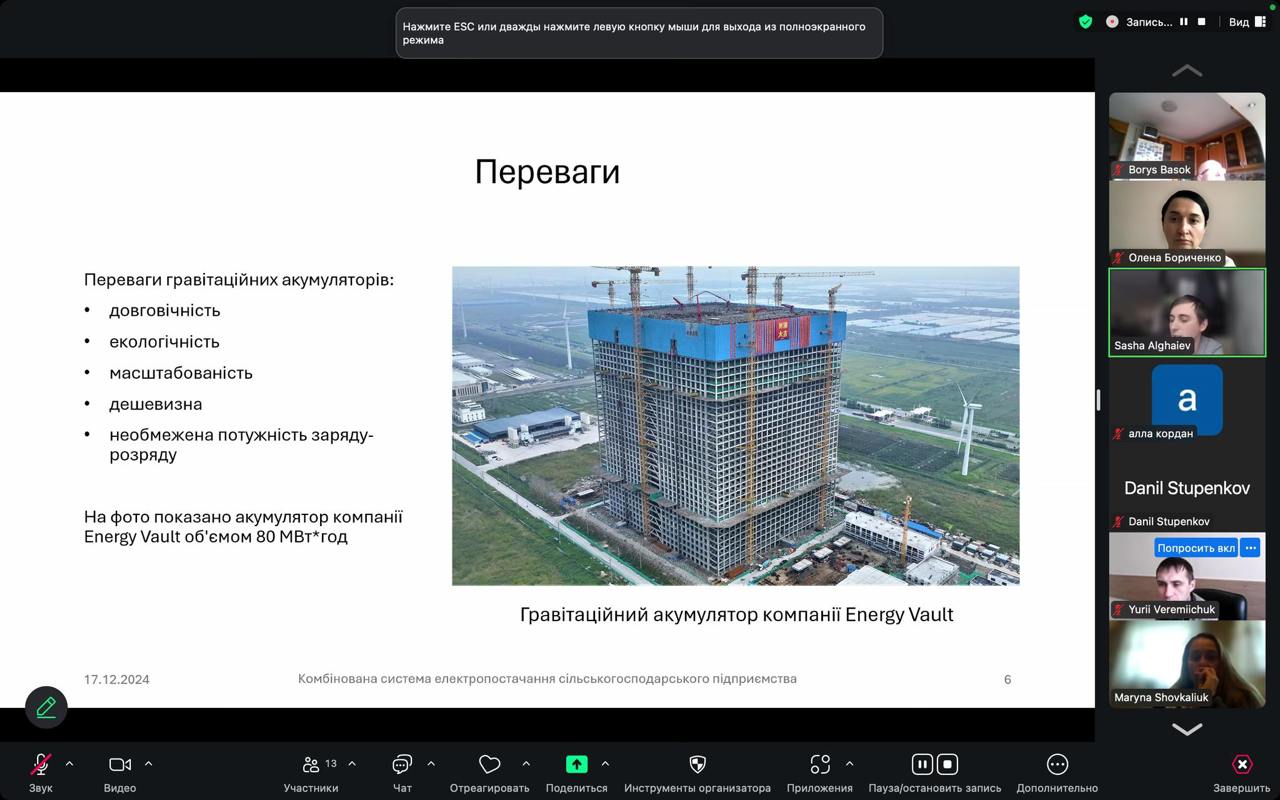
Task: Expand apps arrow beside Приложения
Action: click(849, 764)
